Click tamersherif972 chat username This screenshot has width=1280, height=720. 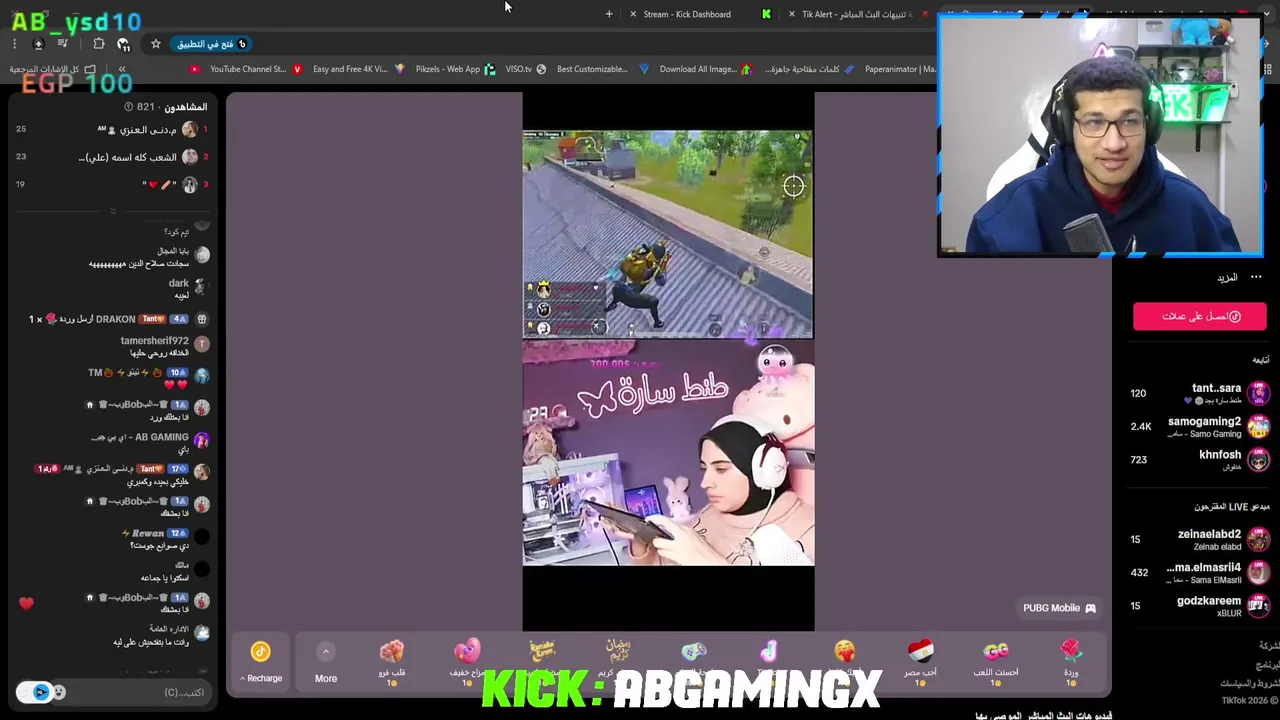pos(154,341)
